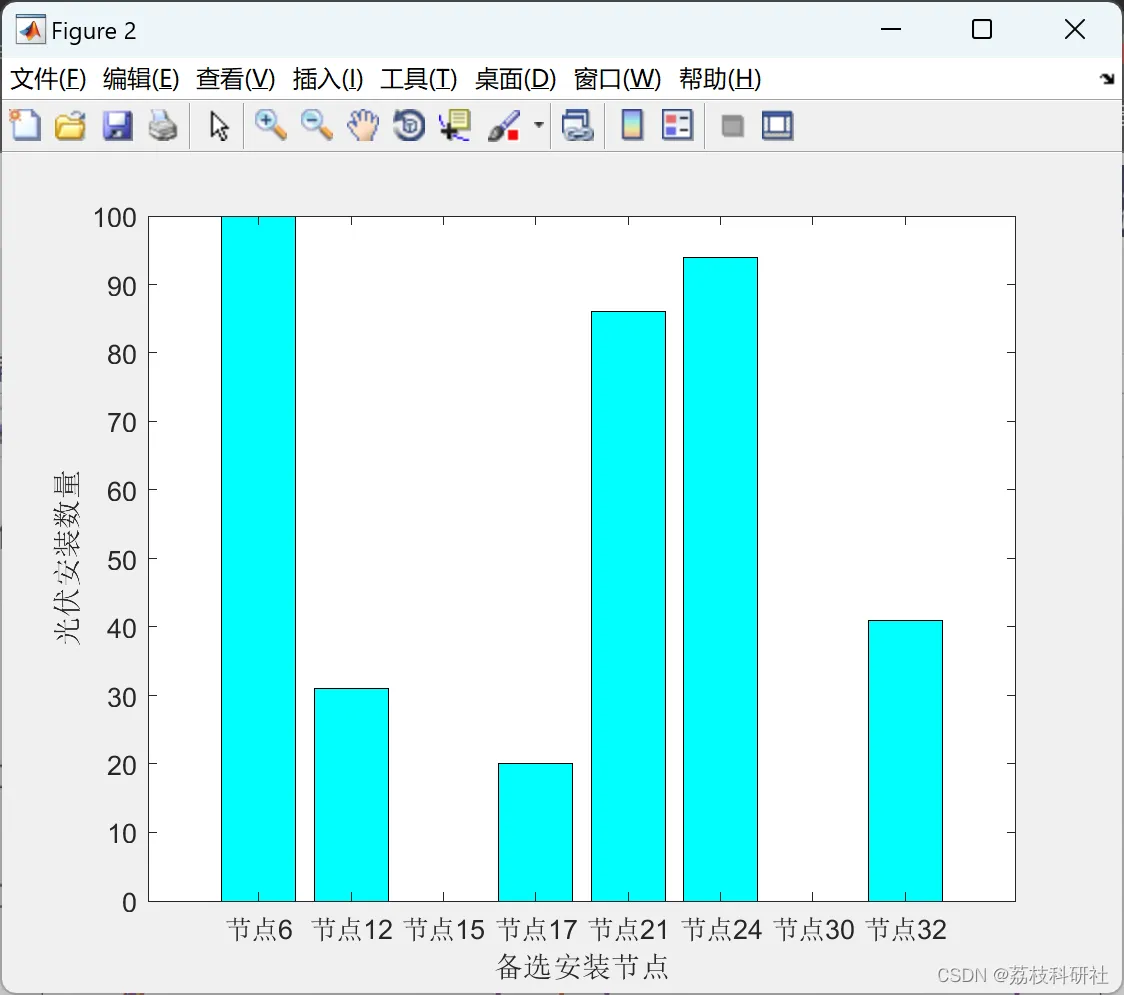Activate the Zoom In tool
1124x995 pixels.
[270, 125]
